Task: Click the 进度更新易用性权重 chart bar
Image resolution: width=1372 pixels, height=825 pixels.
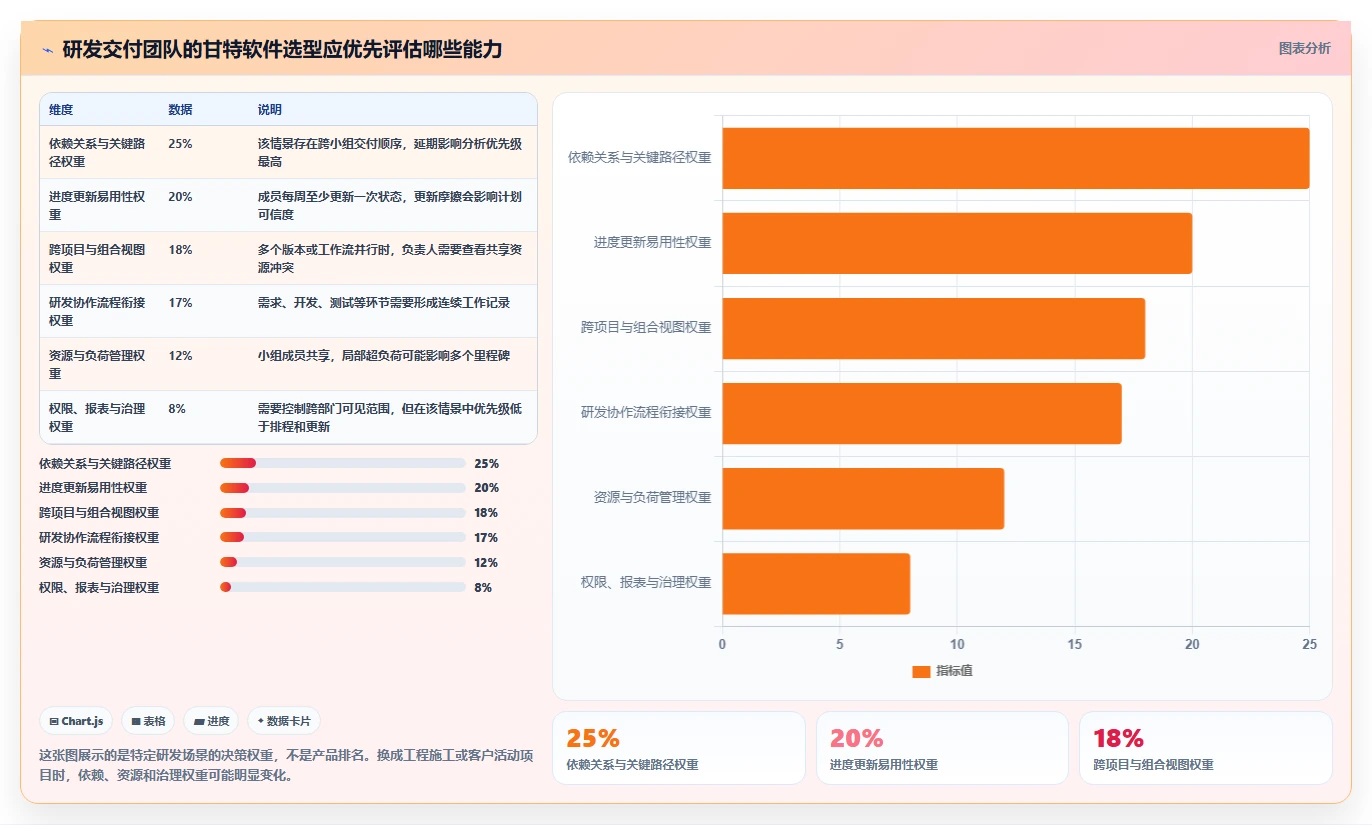Action: coord(957,243)
